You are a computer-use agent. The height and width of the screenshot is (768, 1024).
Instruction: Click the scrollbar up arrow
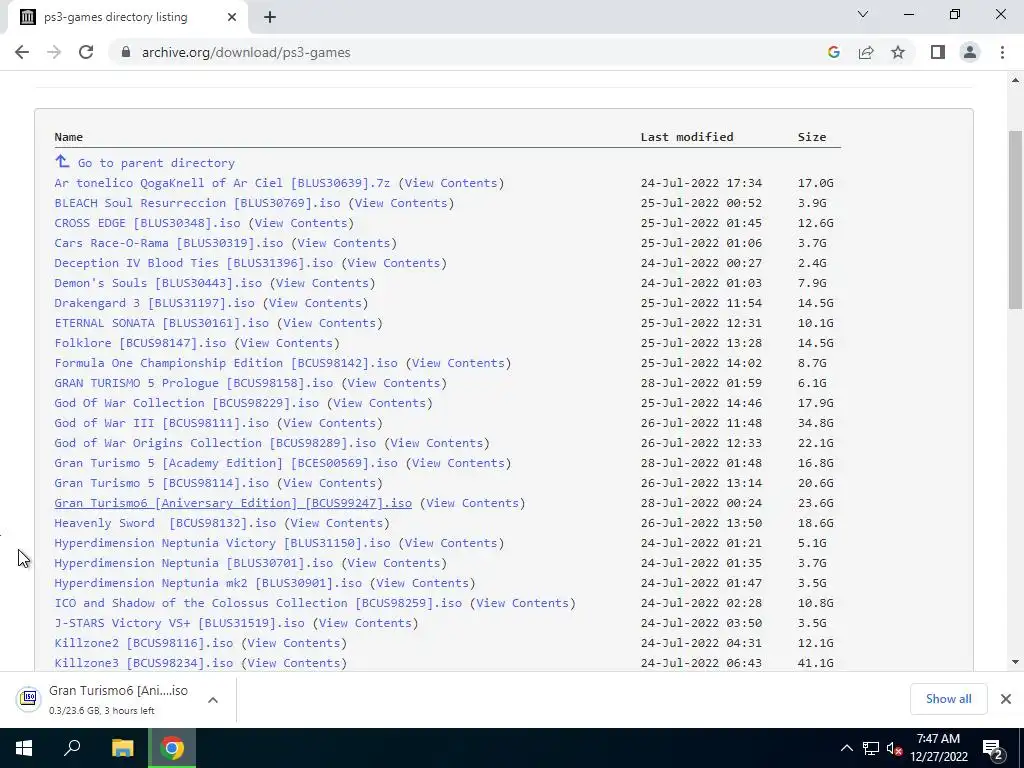pyautogui.click(x=1015, y=80)
